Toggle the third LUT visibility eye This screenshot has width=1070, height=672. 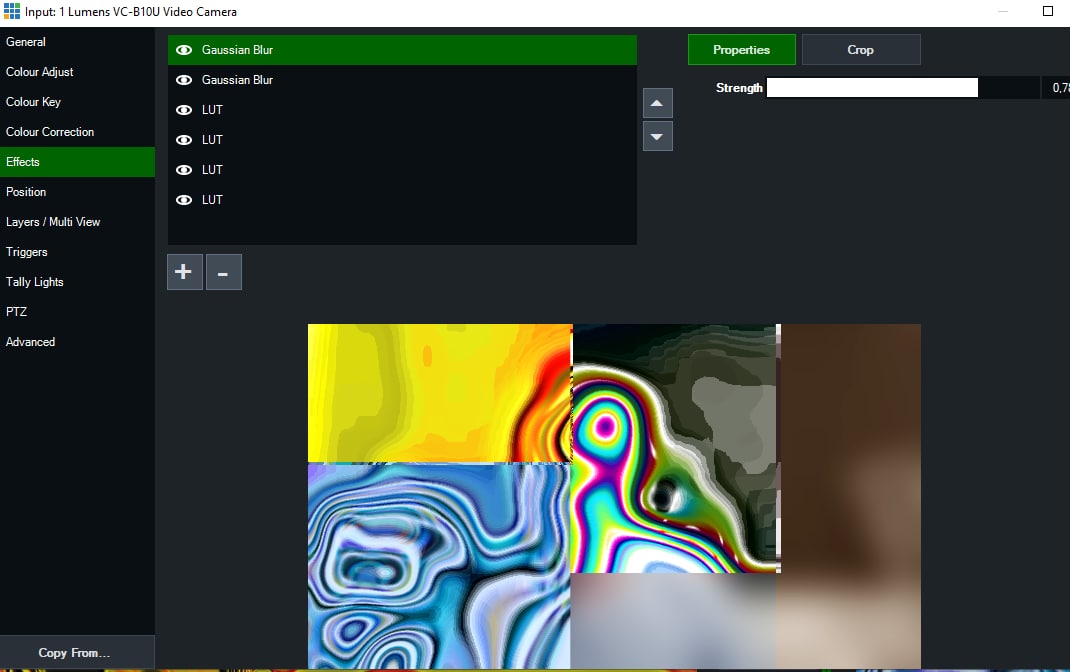[184, 170]
